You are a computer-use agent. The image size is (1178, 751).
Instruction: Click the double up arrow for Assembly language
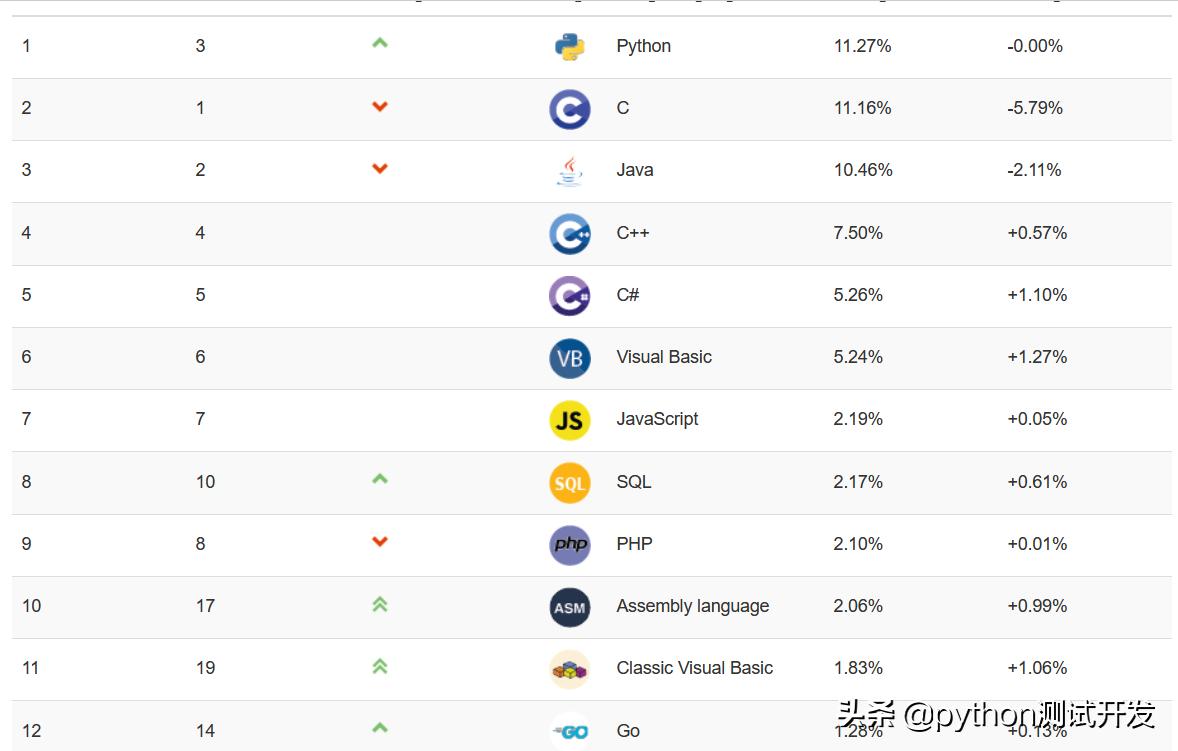pyautogui.click(x=380, y=604)
